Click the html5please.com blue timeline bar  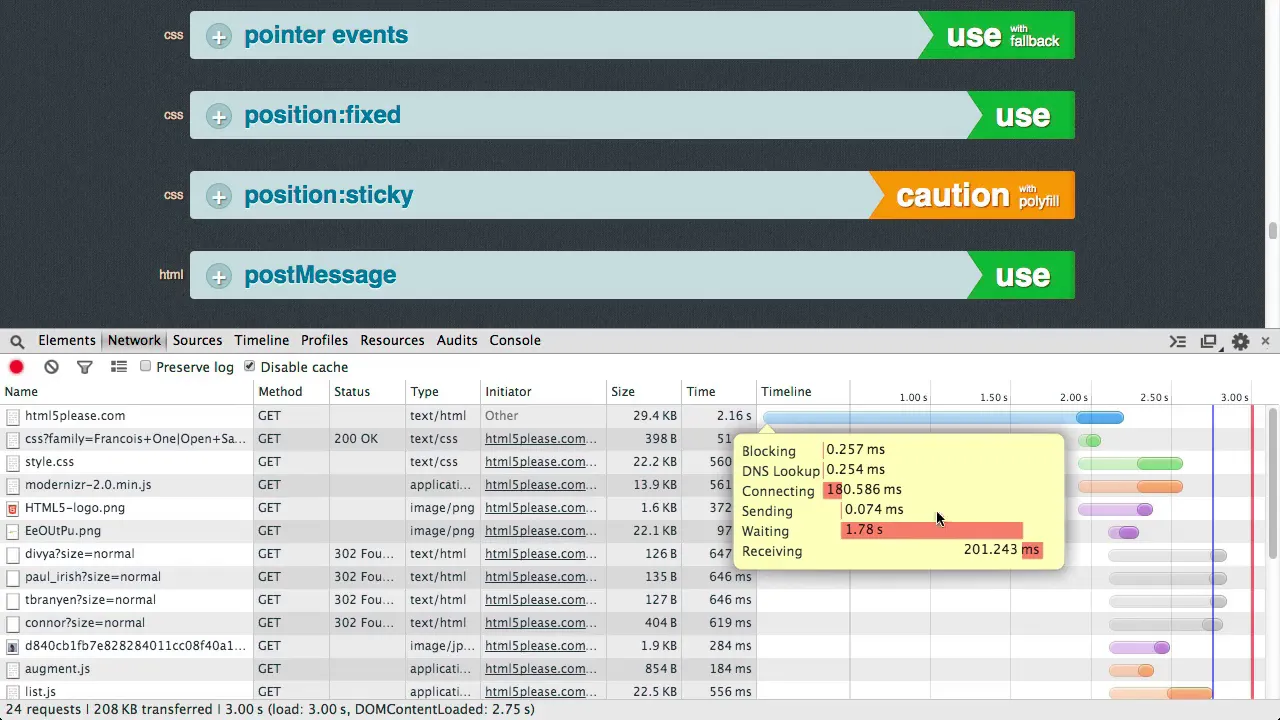[x=943, y=417]
